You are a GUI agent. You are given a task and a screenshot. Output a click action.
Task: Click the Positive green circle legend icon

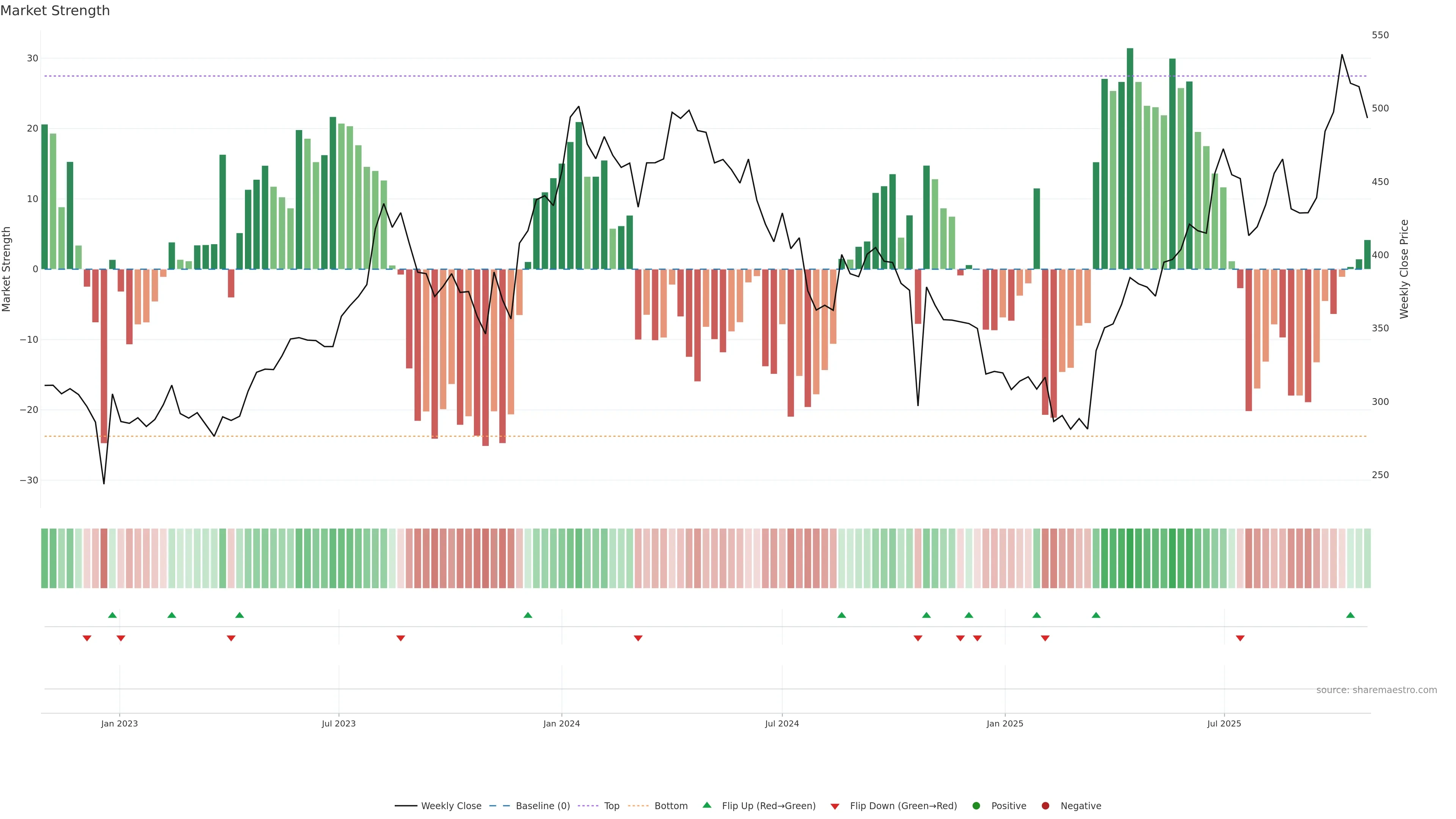976,806
